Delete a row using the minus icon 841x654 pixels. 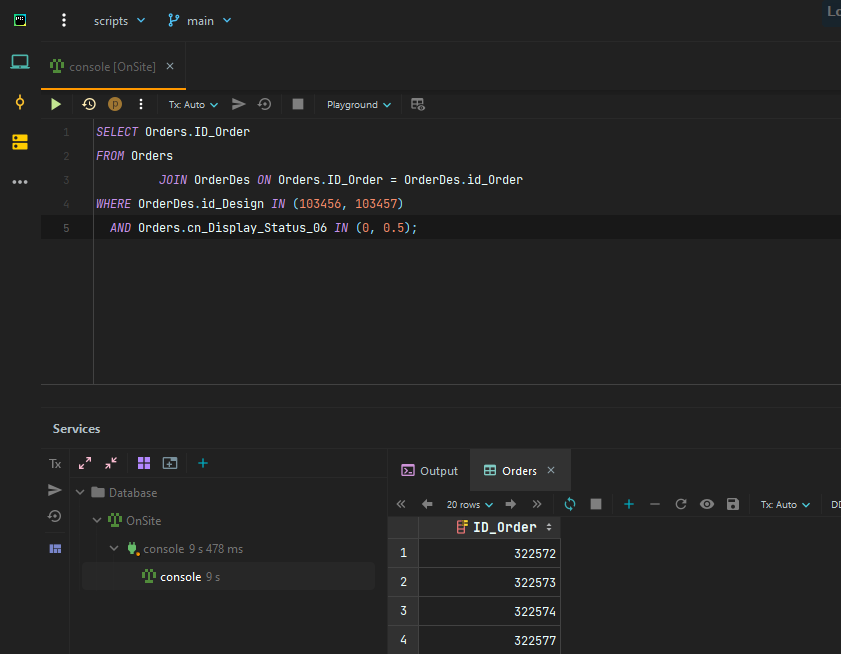(655, 504)
